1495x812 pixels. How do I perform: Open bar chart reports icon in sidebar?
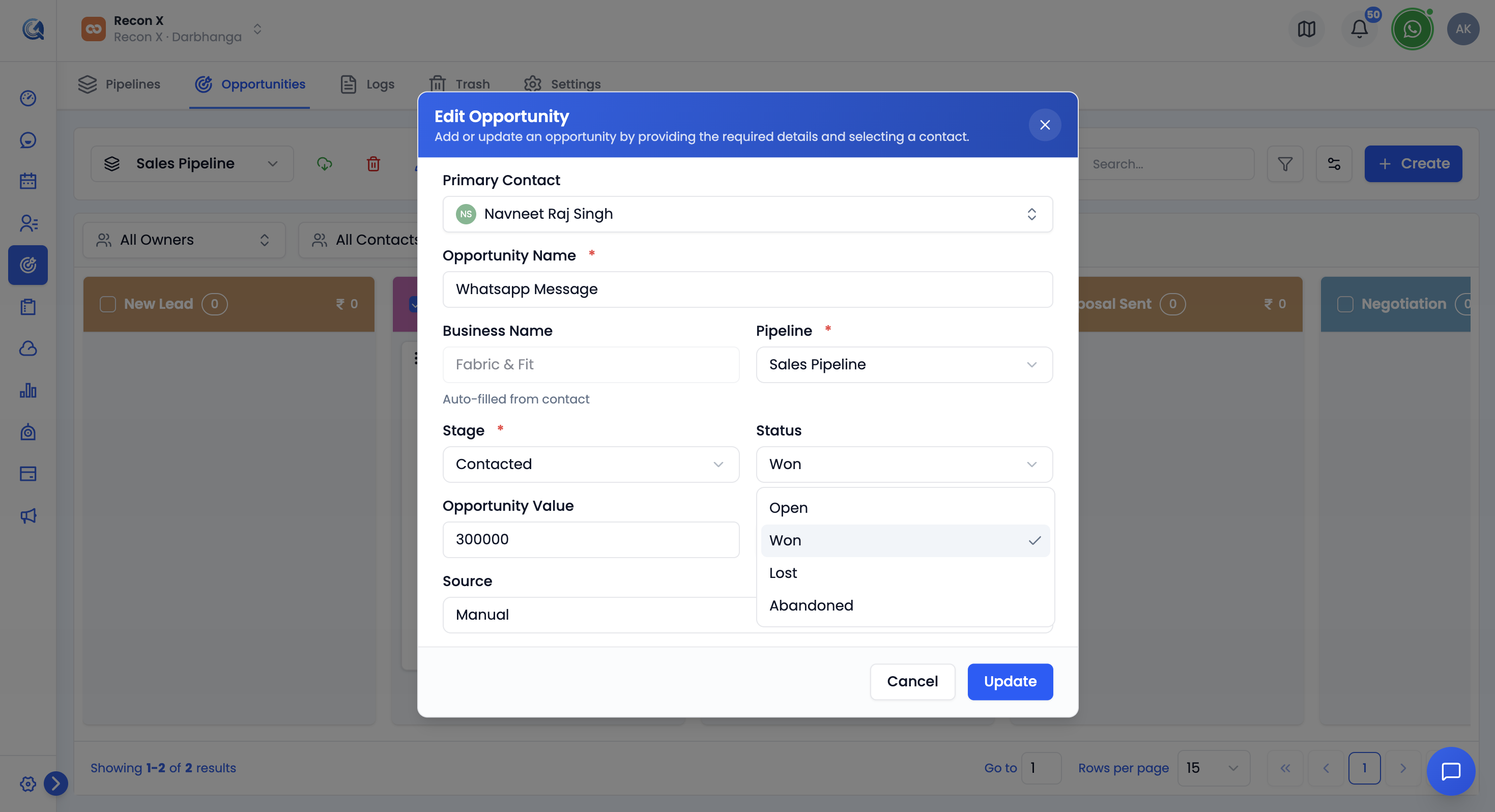(28, 390)
